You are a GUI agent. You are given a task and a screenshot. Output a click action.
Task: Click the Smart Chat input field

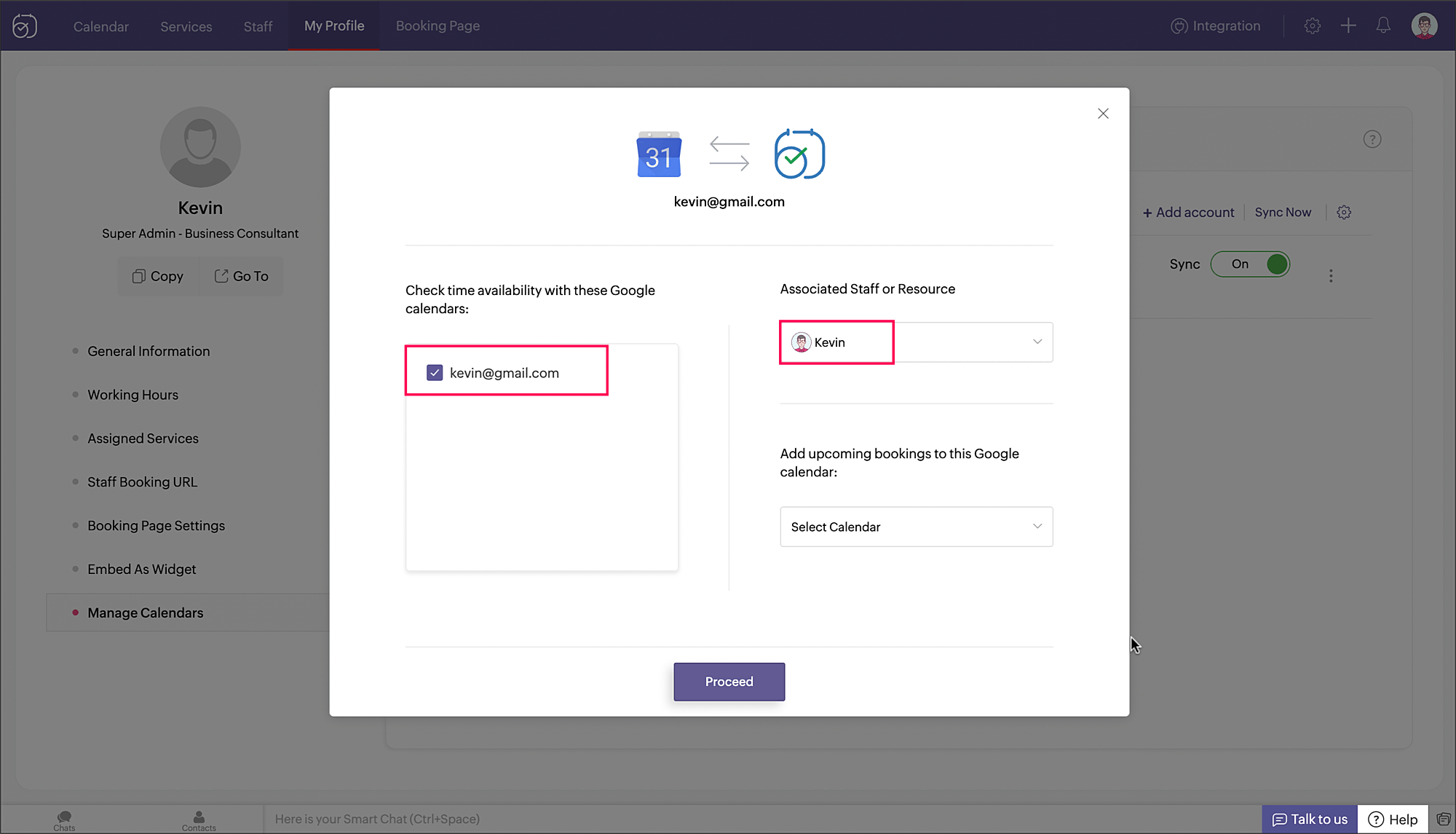[x=761, y=819]
